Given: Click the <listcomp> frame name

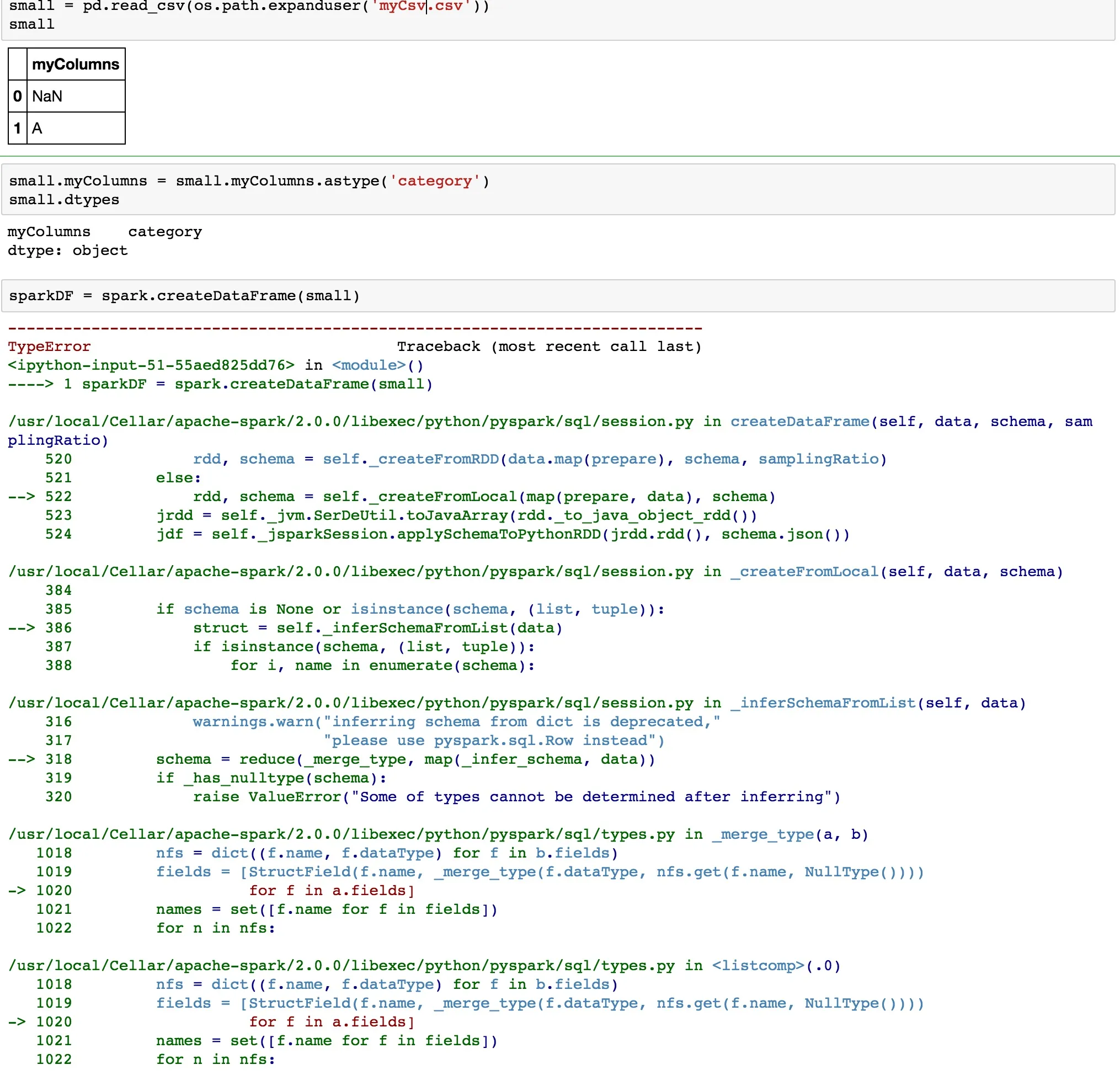Looking at the screenshot, I should [x=758, y=966].
